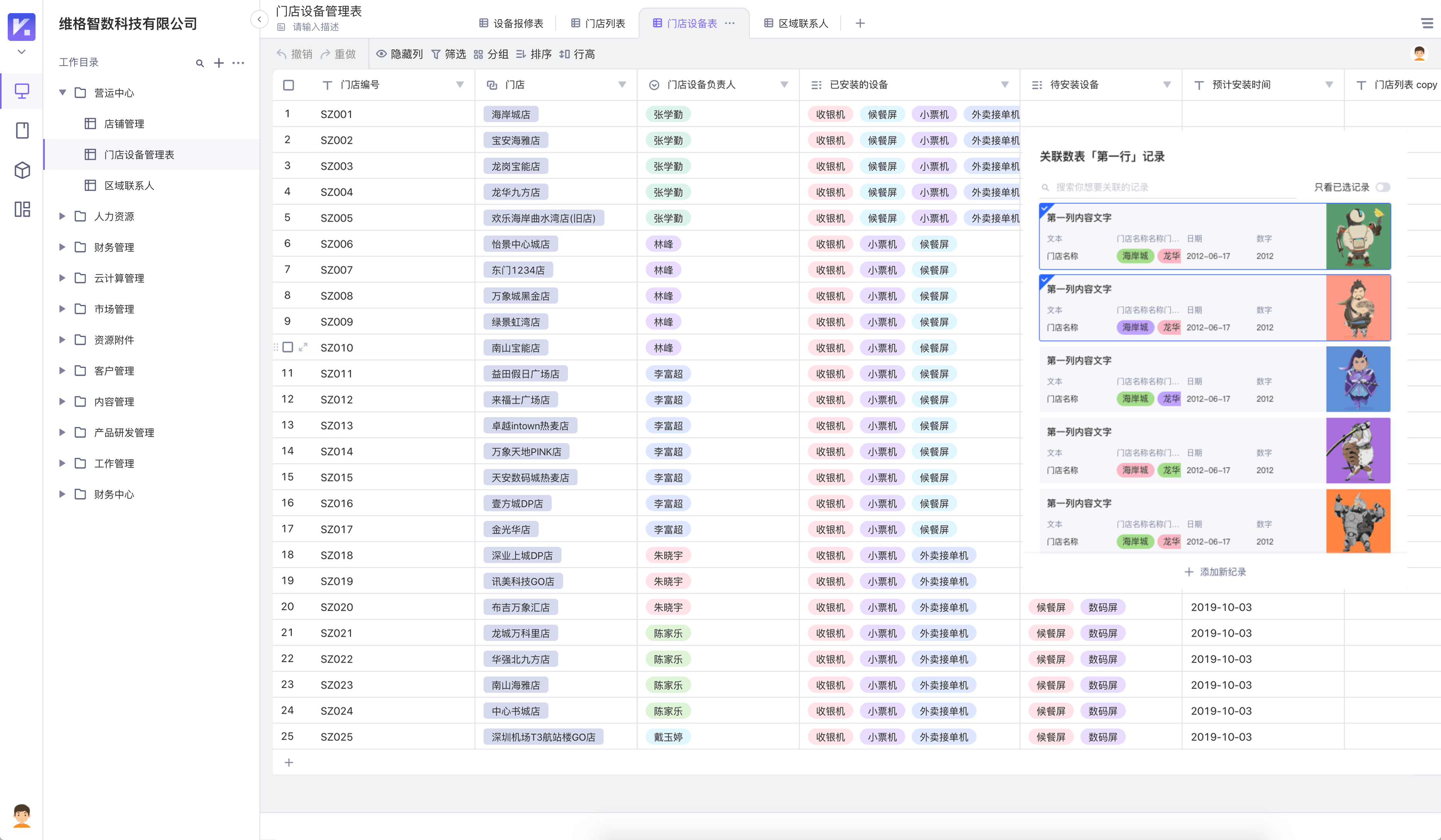Click the 张学勤 tag in row SZ001
1441x840 pixels.
click(x=668, y=114)
